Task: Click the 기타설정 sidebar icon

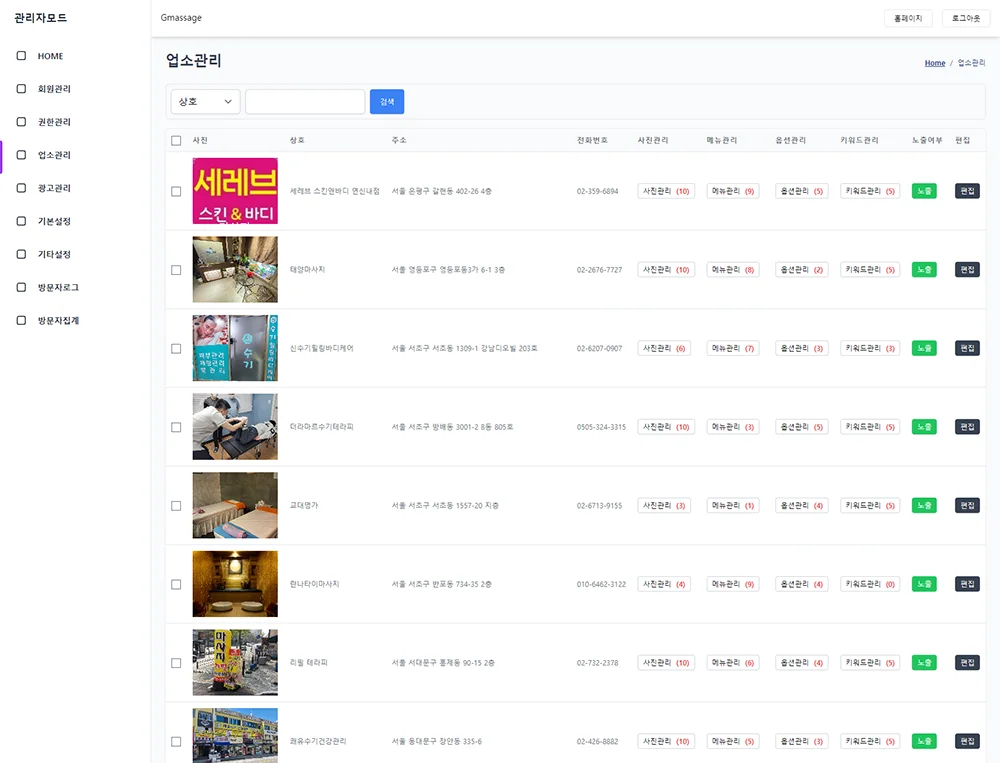Action: pos(21,254)
